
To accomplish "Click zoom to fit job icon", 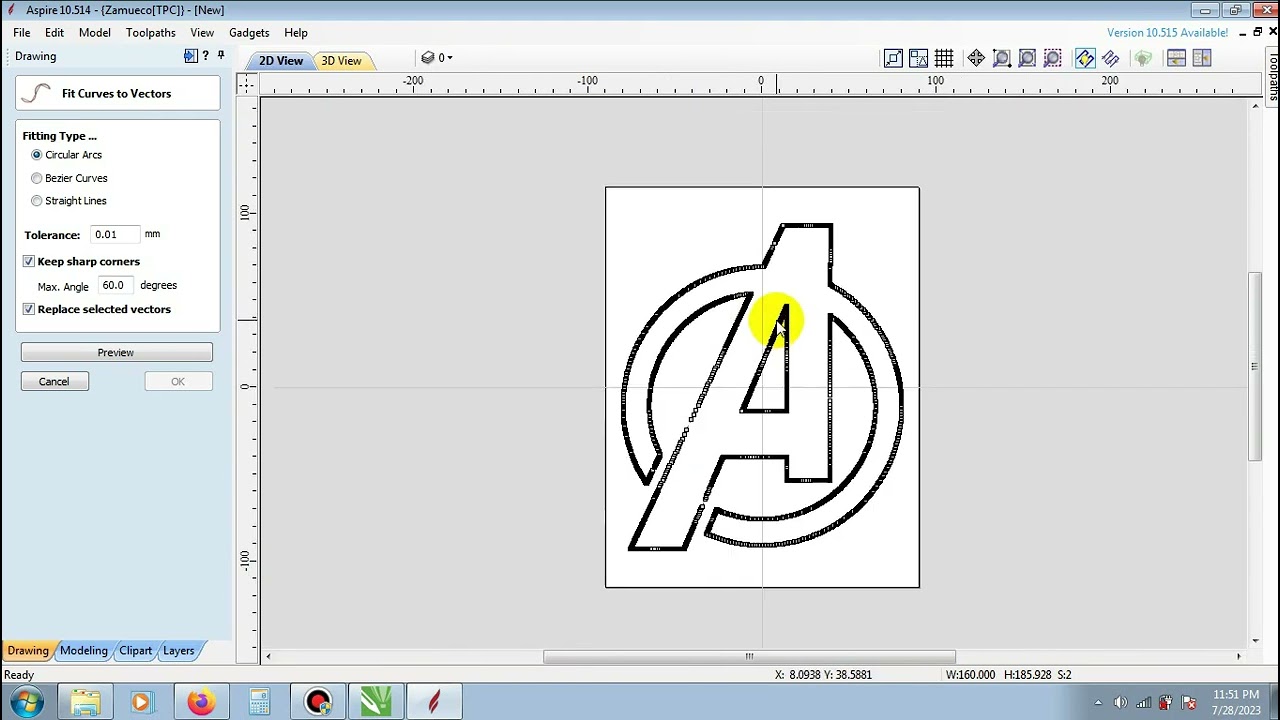I will [x=1027, y=58].
